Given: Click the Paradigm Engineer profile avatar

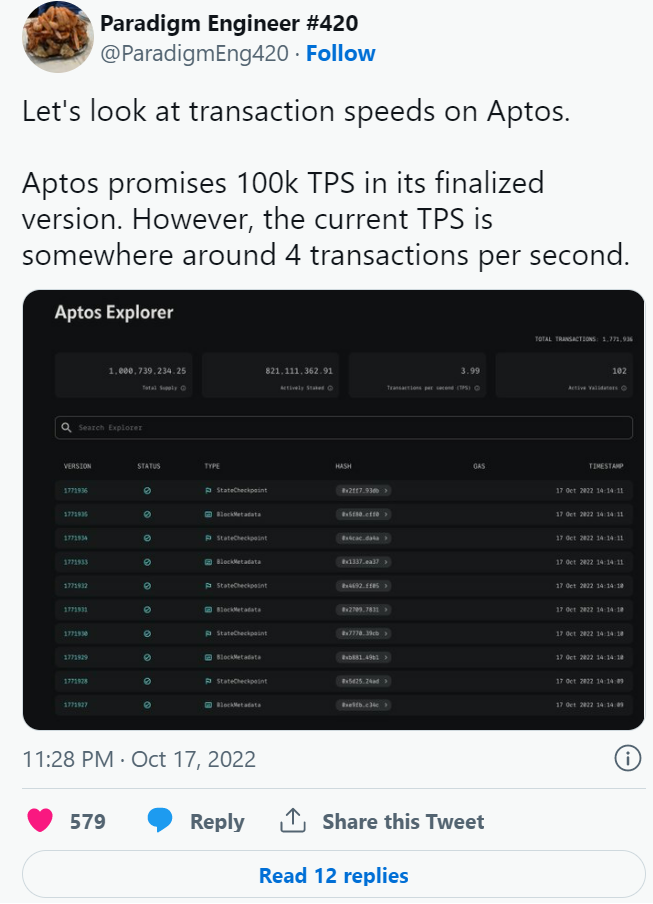Looking at the screenshot, I should tap(58, 37).
